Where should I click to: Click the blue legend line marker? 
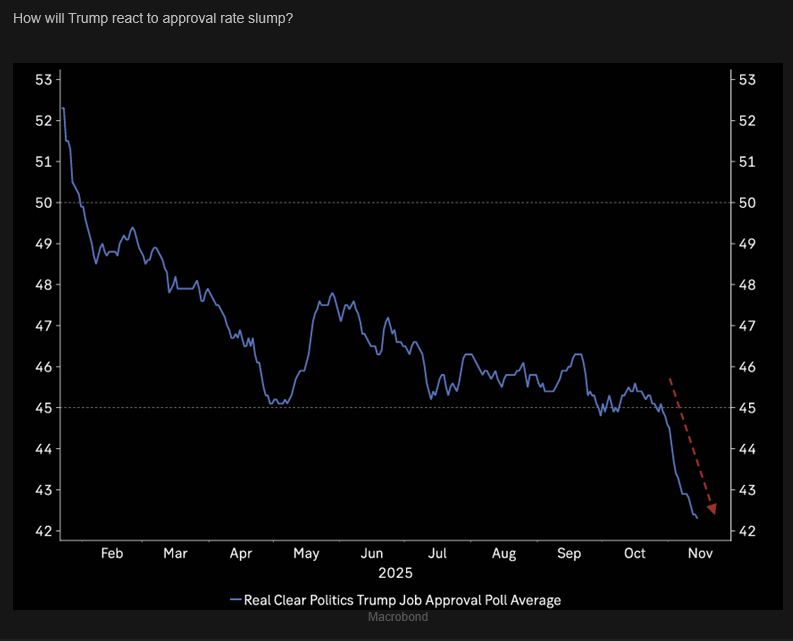(236, 600)
